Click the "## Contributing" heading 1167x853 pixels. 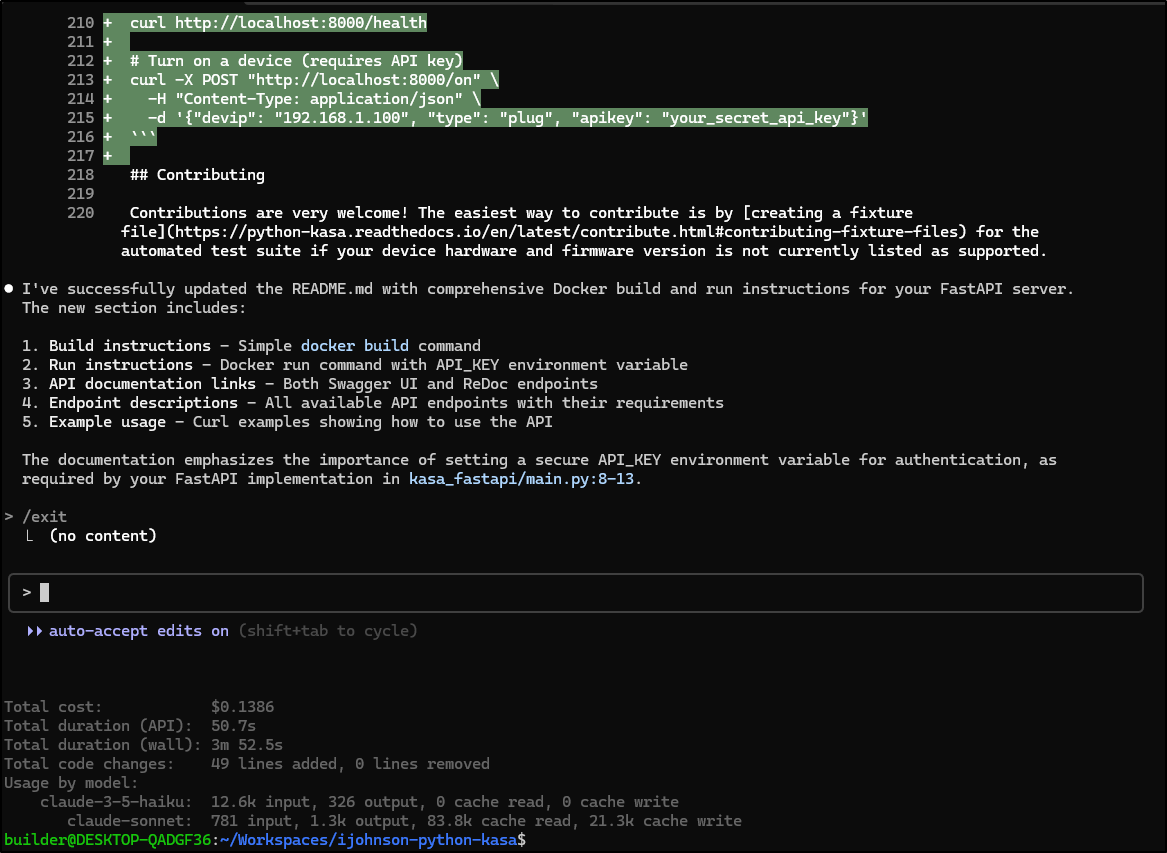(197, 175)
